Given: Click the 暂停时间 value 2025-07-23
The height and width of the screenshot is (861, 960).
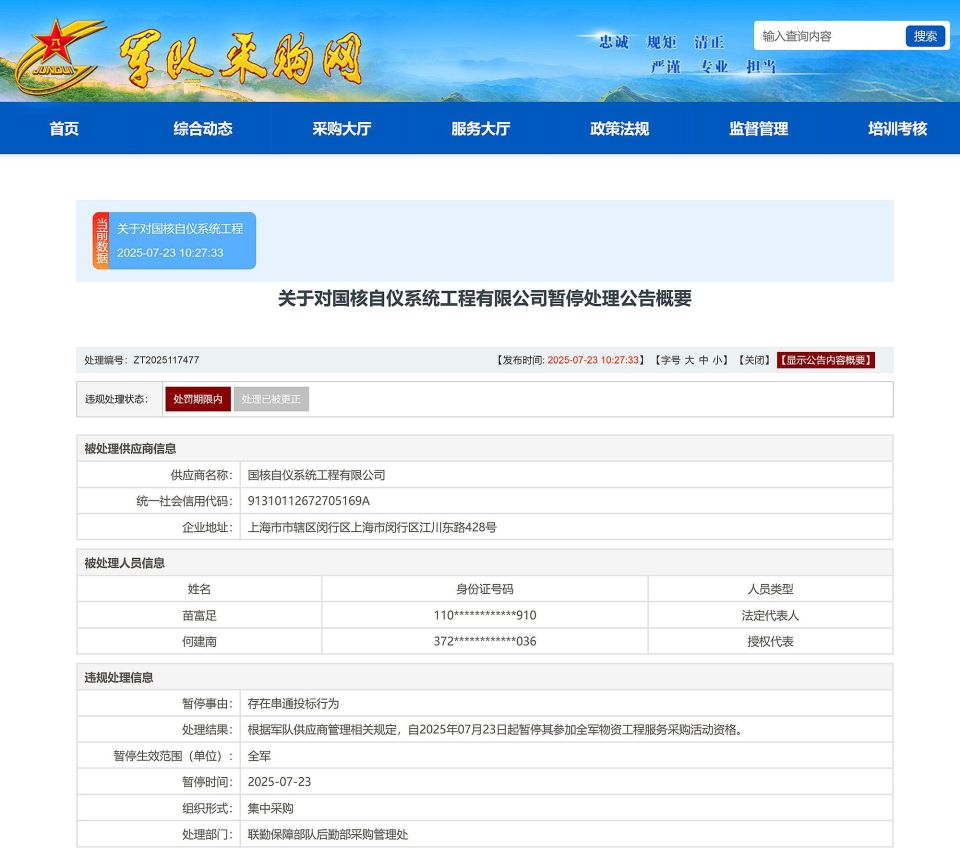Looking at the screenshot, I should (279, 782).
